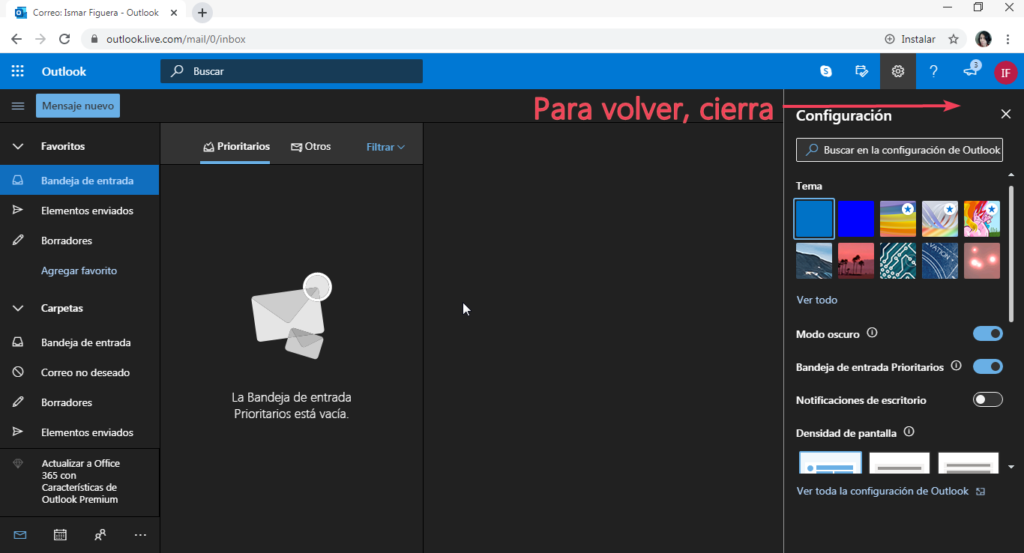Open a new browser tab
This screenshot has height=553, width=1024.
pos(202,12)
